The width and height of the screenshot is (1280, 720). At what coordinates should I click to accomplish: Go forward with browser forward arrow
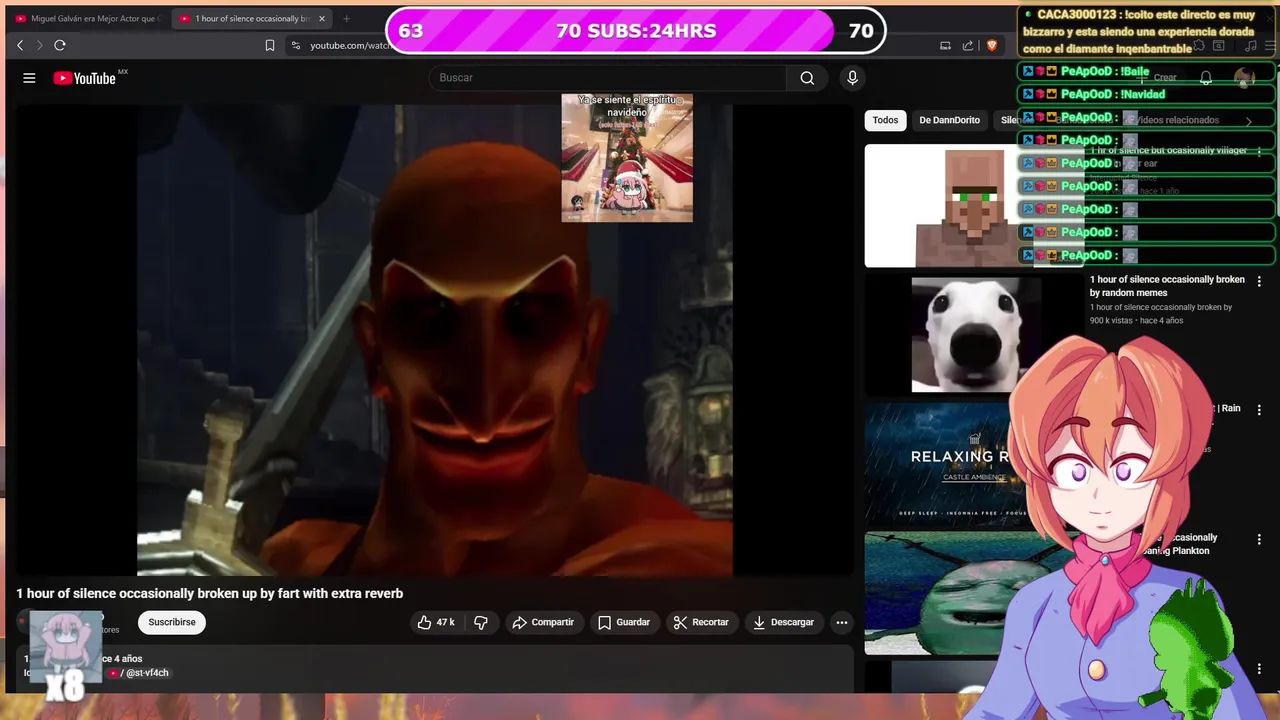pos(40,45)
